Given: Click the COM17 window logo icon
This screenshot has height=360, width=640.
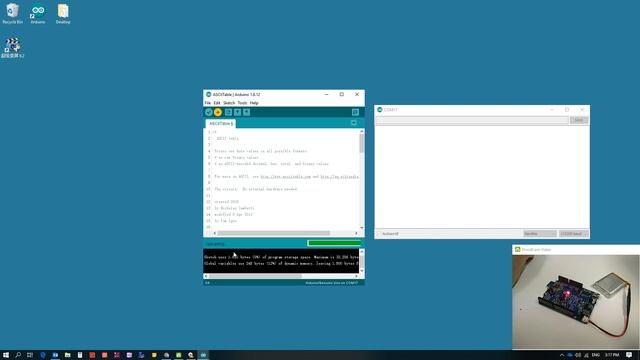Looking at the screenshot, I should 380,110.
